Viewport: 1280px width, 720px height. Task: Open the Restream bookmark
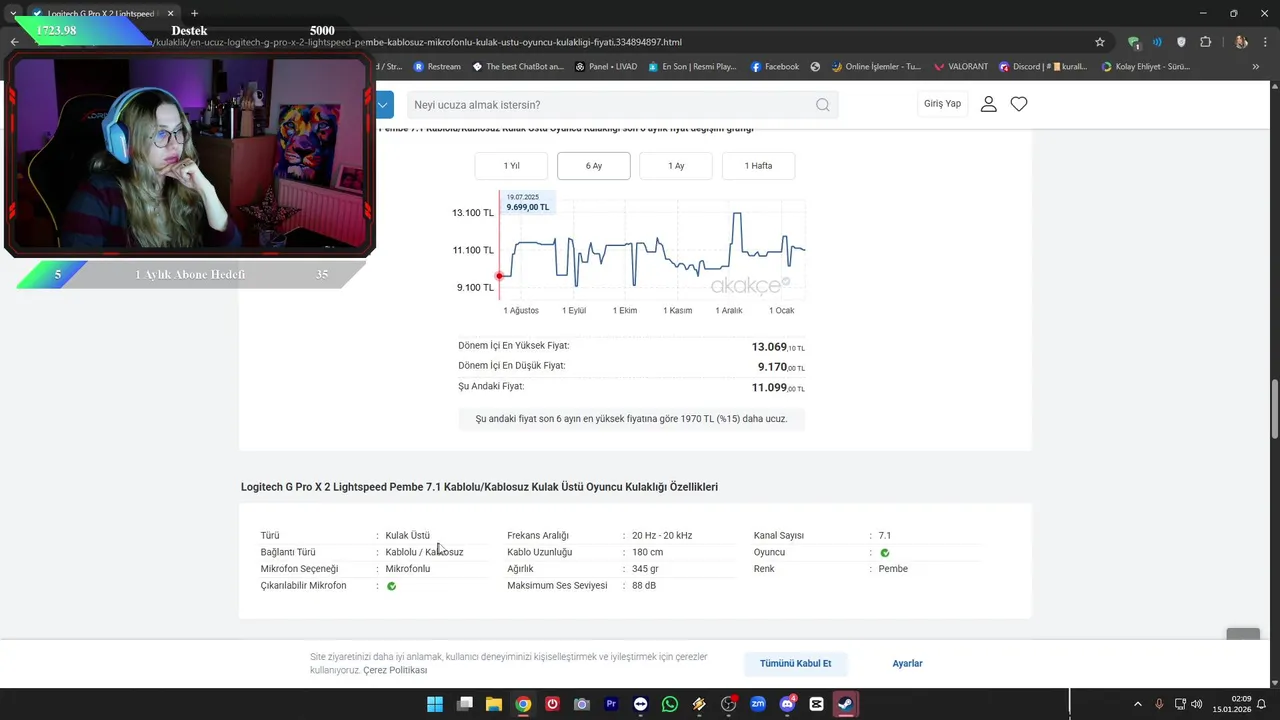pos(437,67)
